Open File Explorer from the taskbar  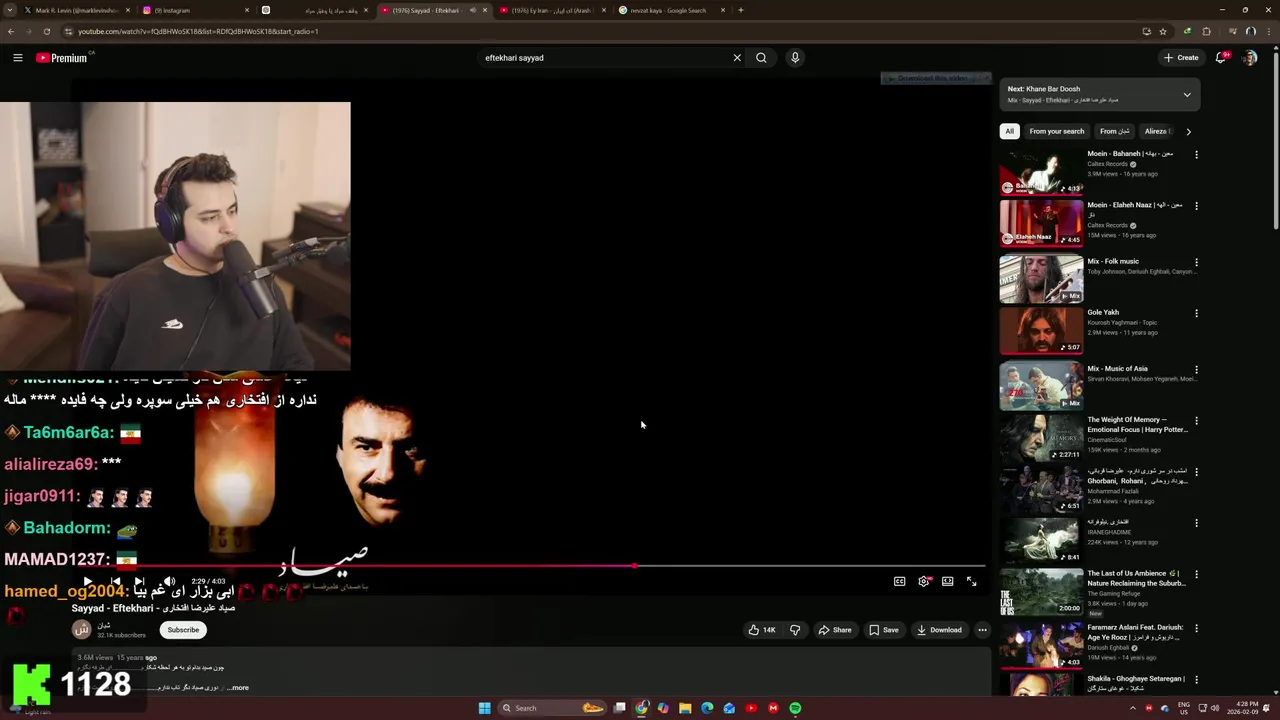pyautogui.click(x=685, y=708)
